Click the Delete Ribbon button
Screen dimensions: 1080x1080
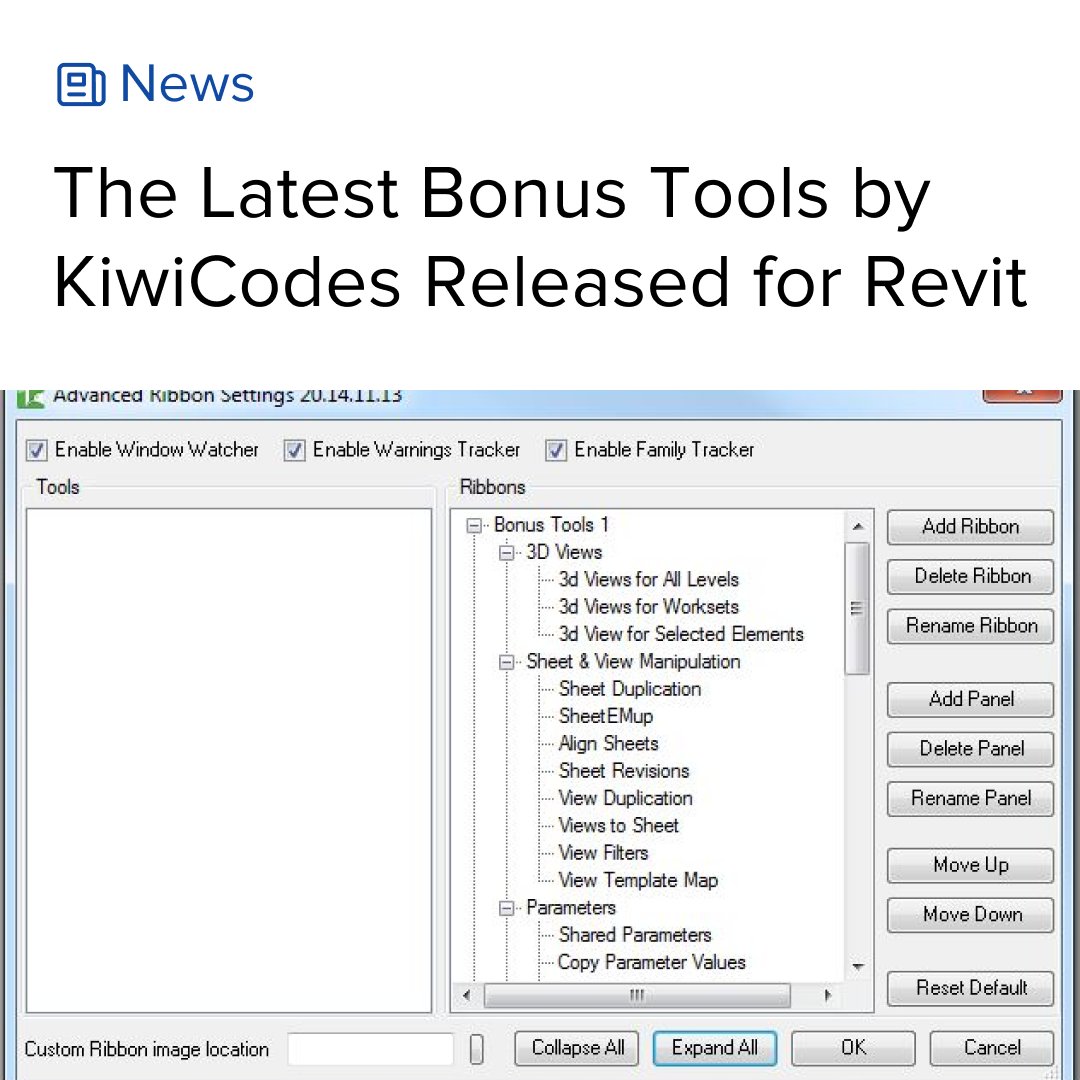pyautogui.click(x=970, y=577)
